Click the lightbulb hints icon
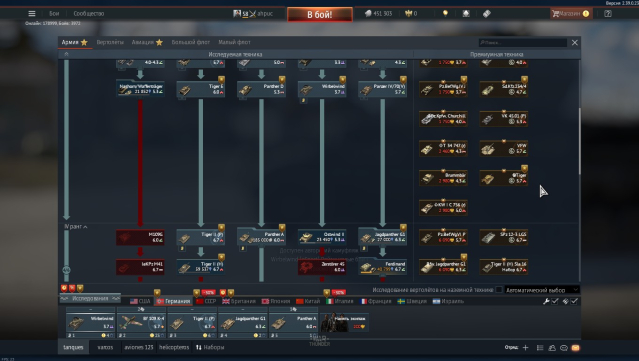This screenshot has width=639, height=361. pyautogui.click(x=445, y=13)
